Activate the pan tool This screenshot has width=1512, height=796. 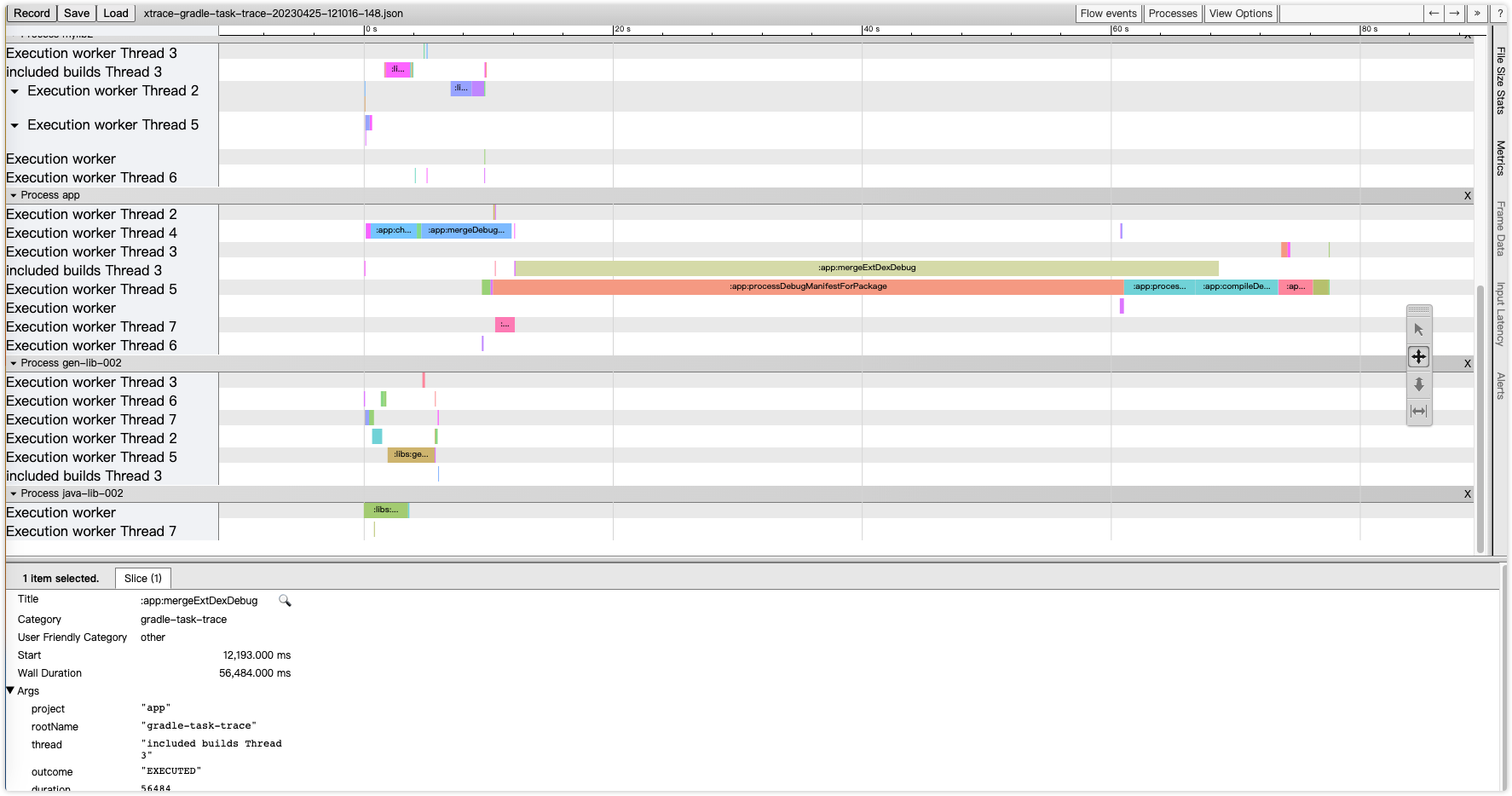[1418, 356]
